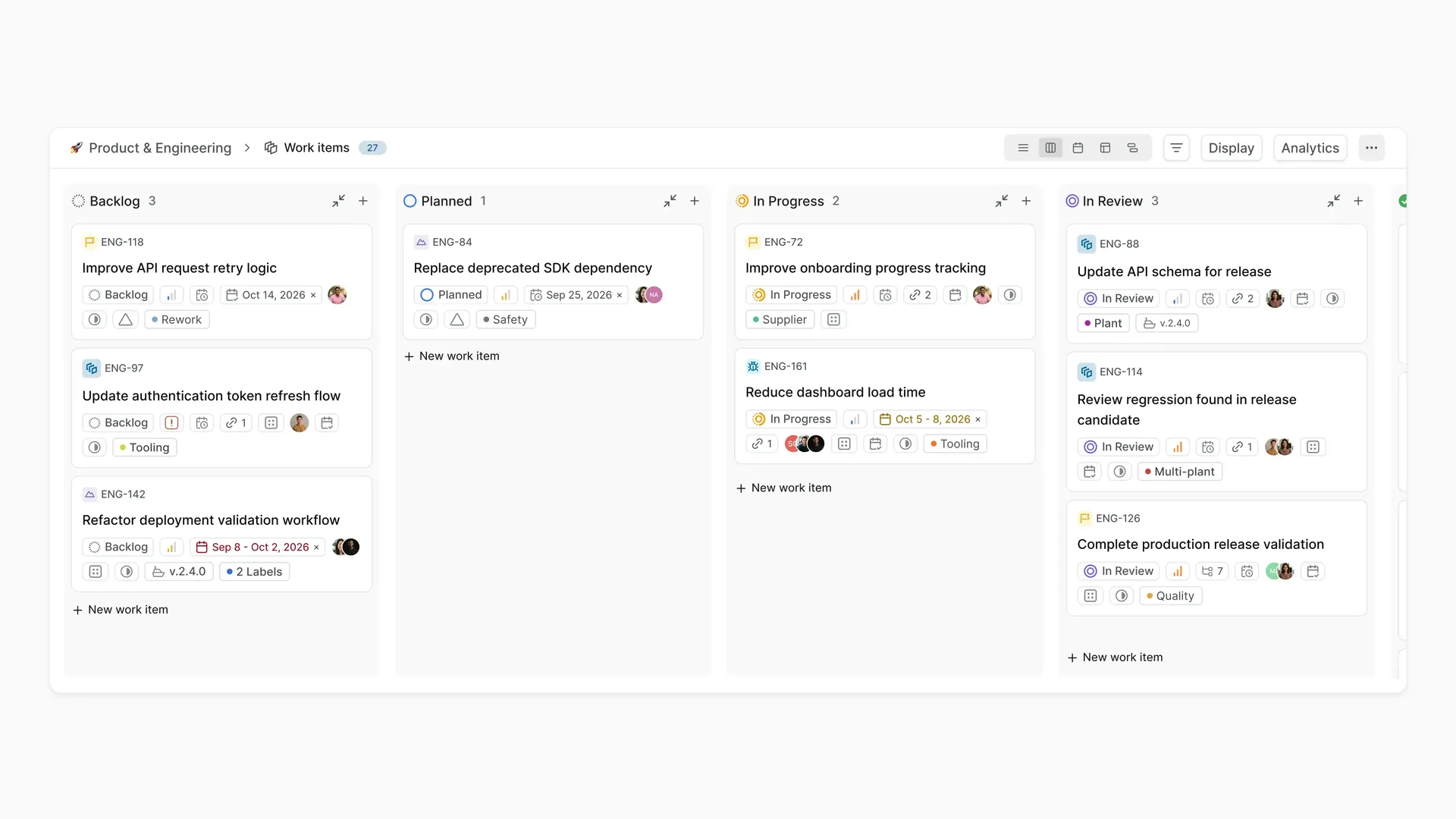Image resolution: width=1456 pixels, height=819 pixels.
Task: Switch to list layout view icon
Action: point(1023,148)
